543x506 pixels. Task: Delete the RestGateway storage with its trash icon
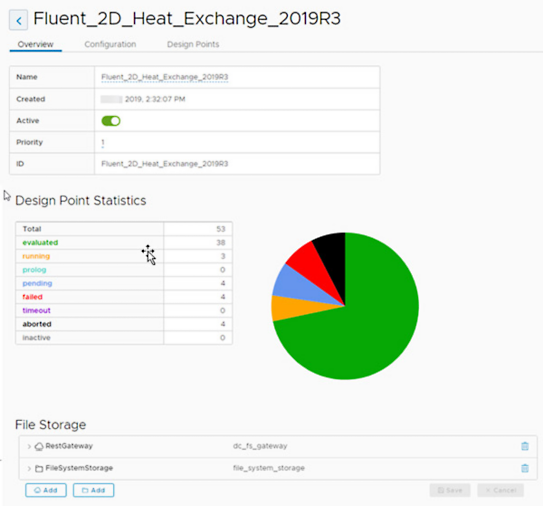point(525,446)
